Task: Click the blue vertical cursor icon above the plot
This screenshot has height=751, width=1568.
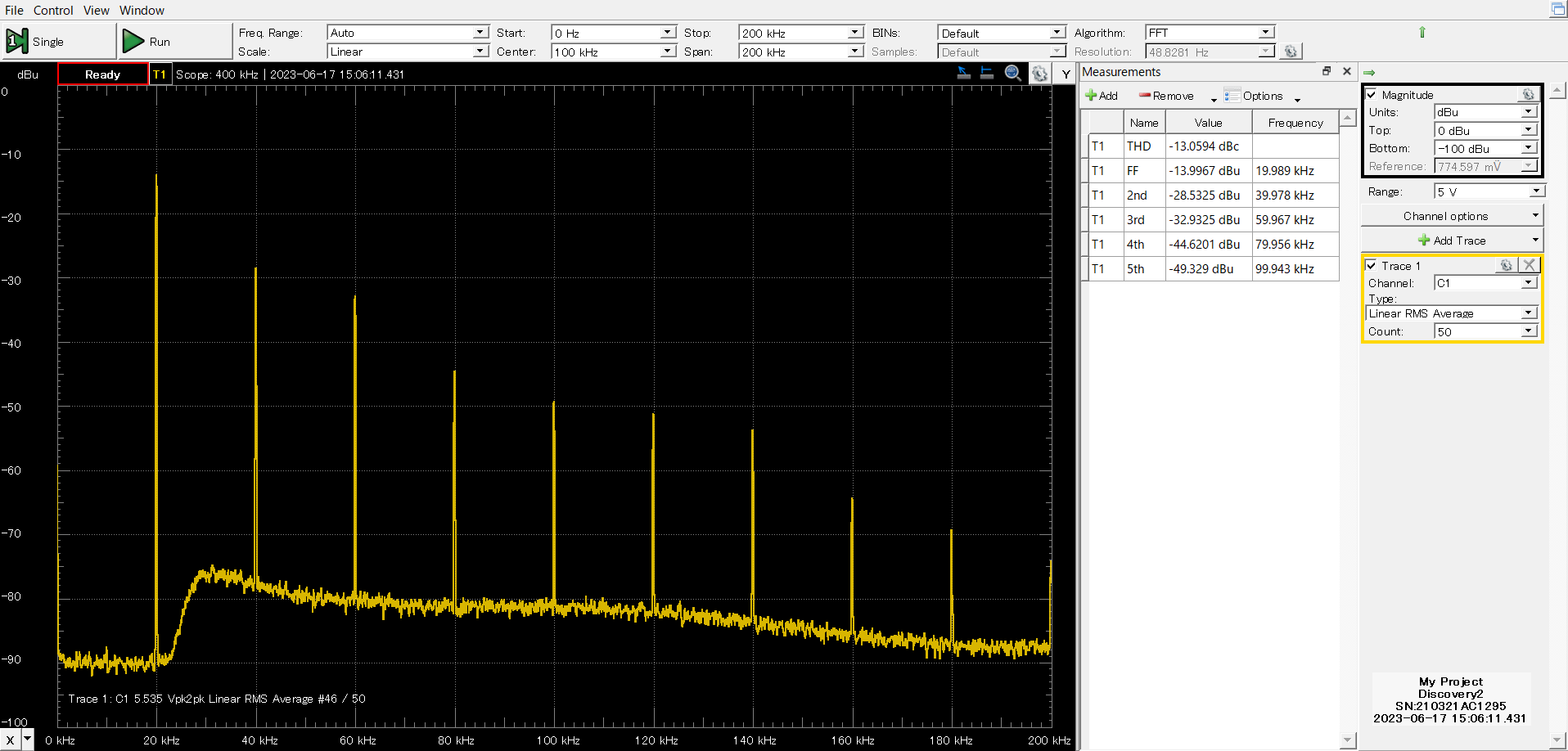Action: (987, 73)
